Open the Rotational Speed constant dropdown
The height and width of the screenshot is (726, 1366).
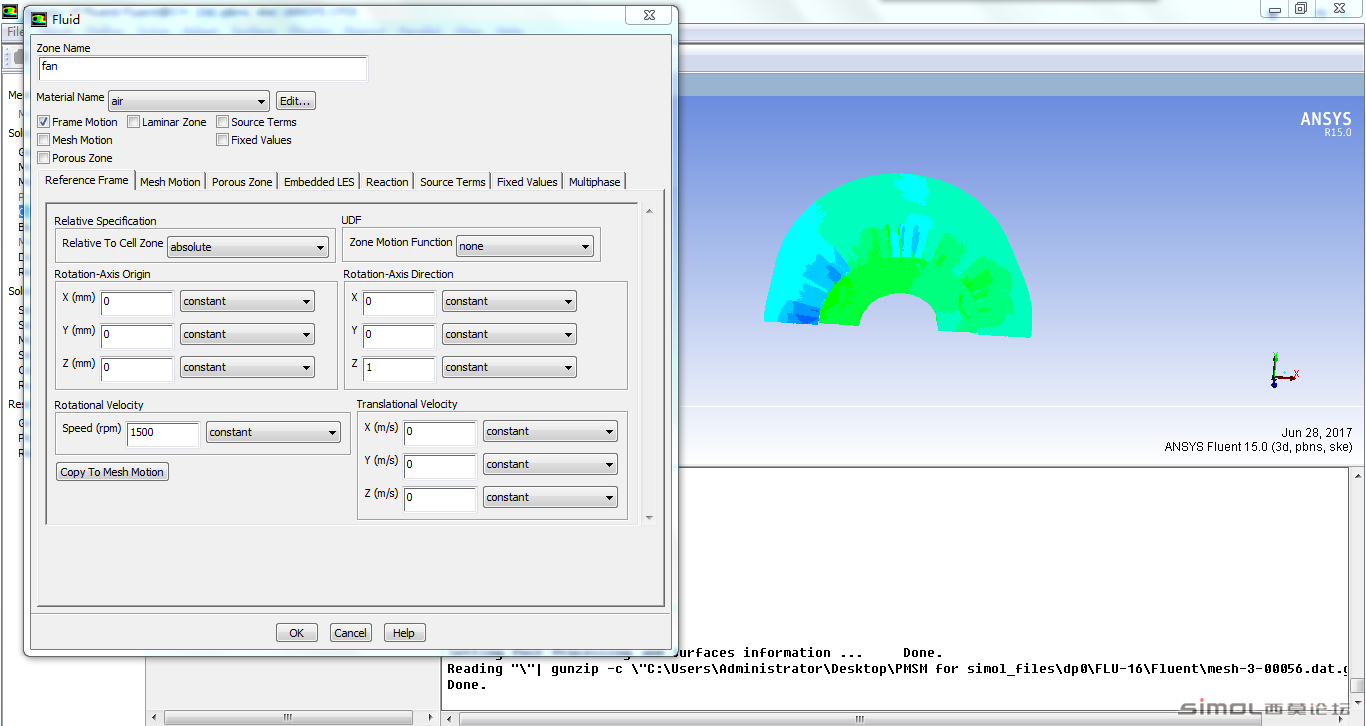[273, 432]
